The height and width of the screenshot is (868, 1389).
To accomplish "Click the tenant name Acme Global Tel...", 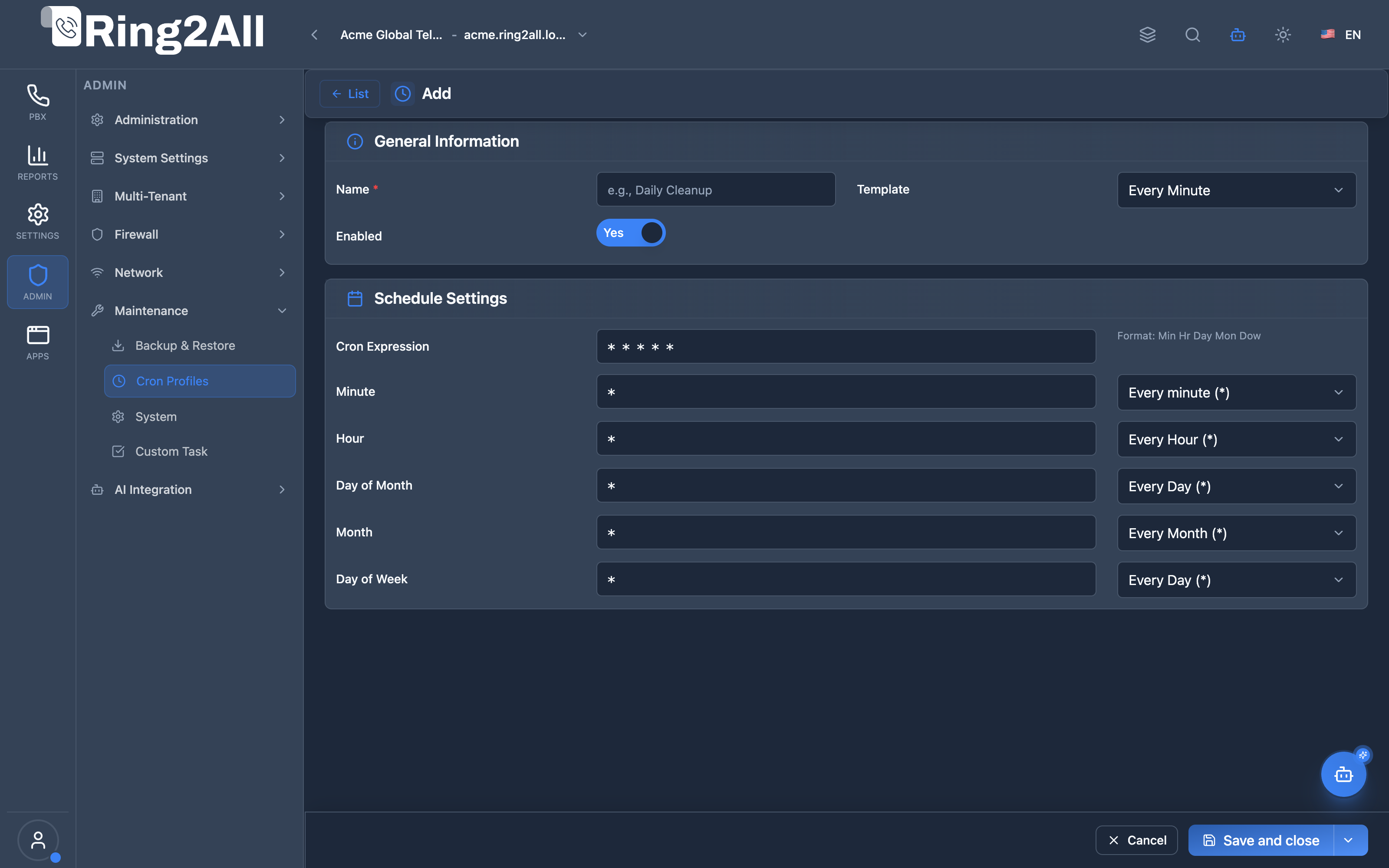I will [391, 34].
